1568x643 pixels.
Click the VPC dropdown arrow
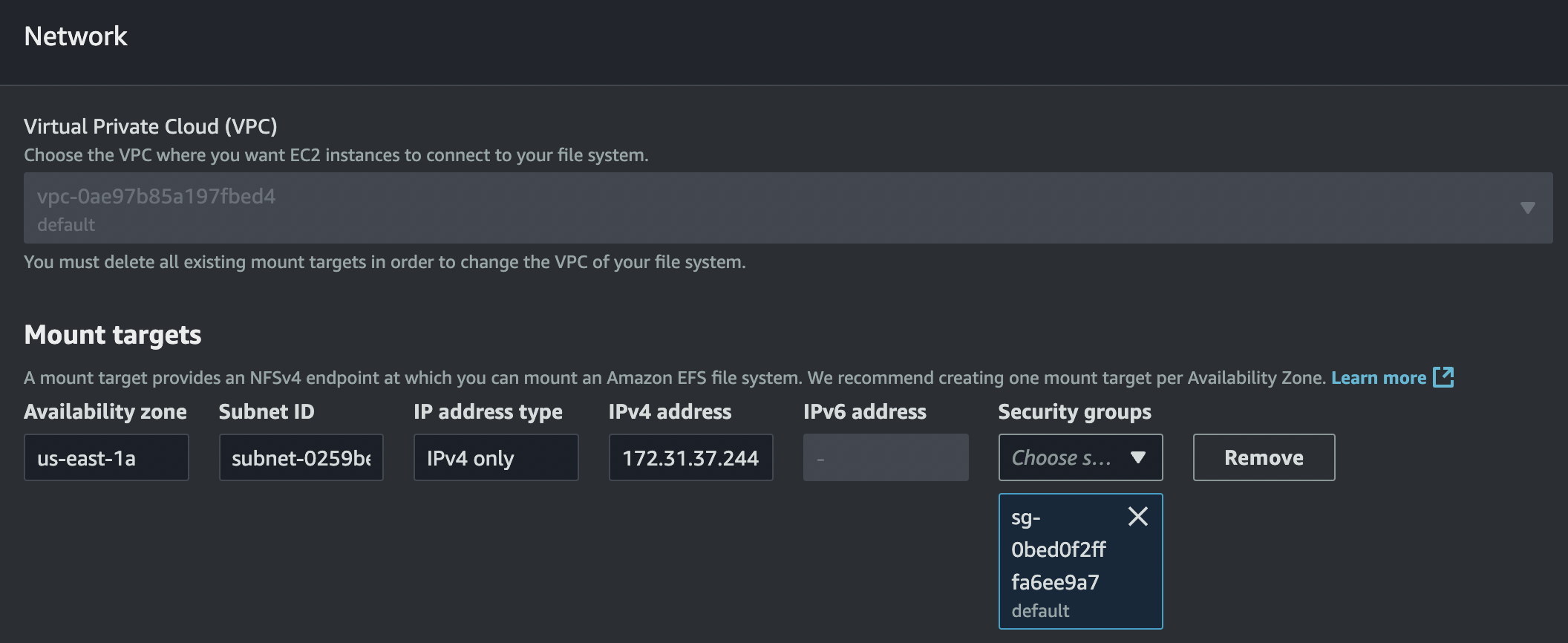pyautogui.click(x=1527, y=208)
